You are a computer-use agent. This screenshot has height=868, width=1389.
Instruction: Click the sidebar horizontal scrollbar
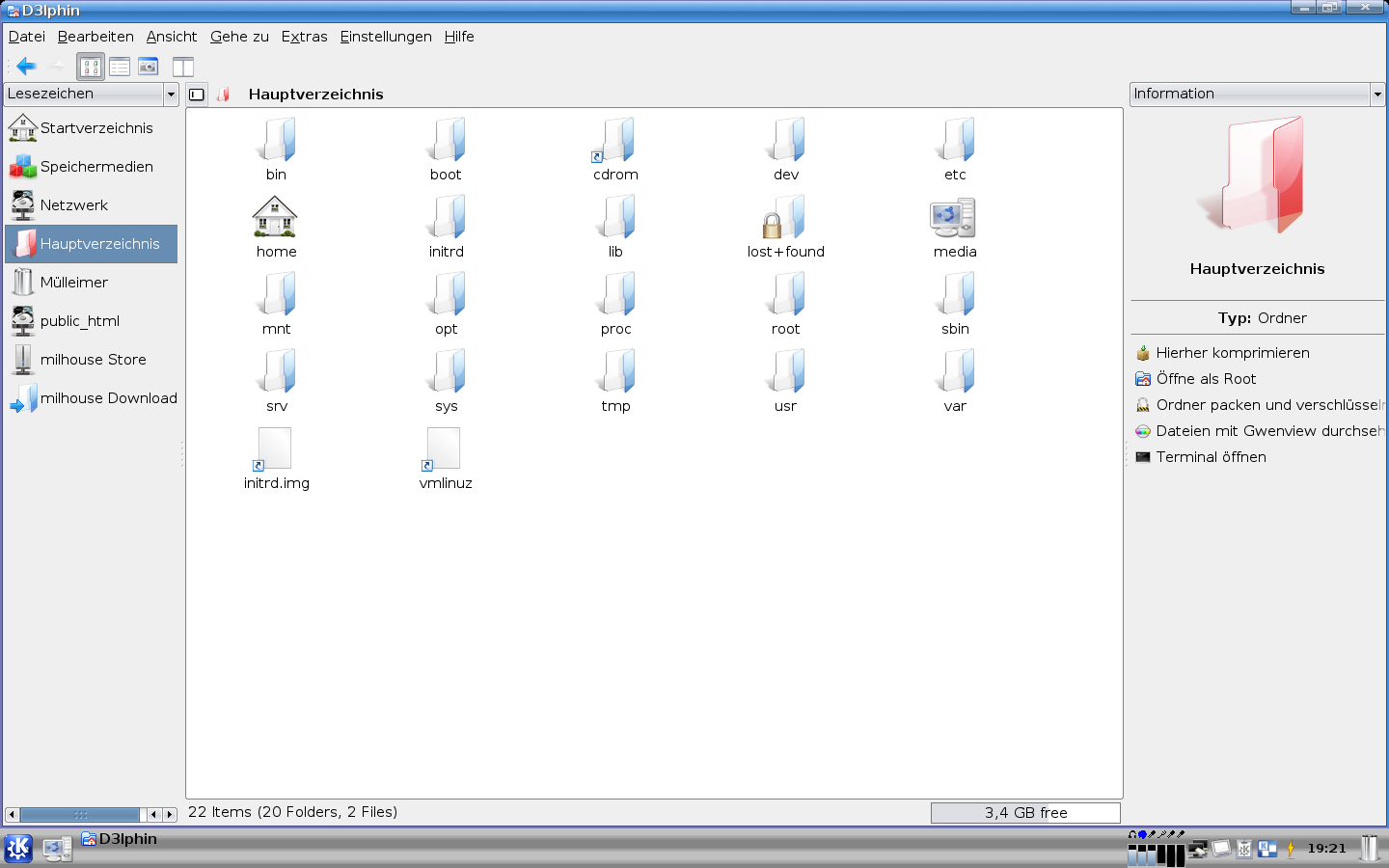81,815
